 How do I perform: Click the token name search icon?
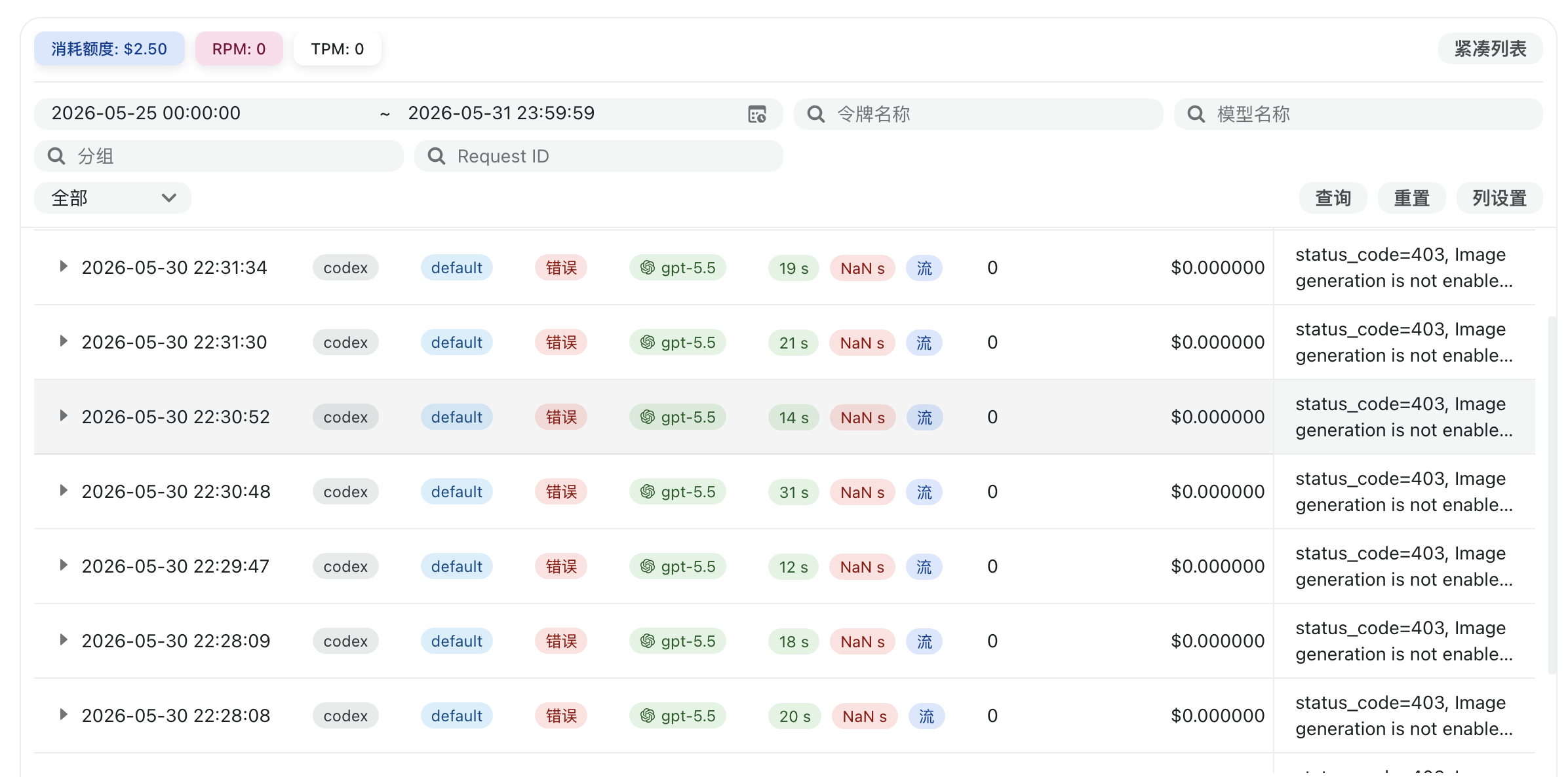click(815, 114)
